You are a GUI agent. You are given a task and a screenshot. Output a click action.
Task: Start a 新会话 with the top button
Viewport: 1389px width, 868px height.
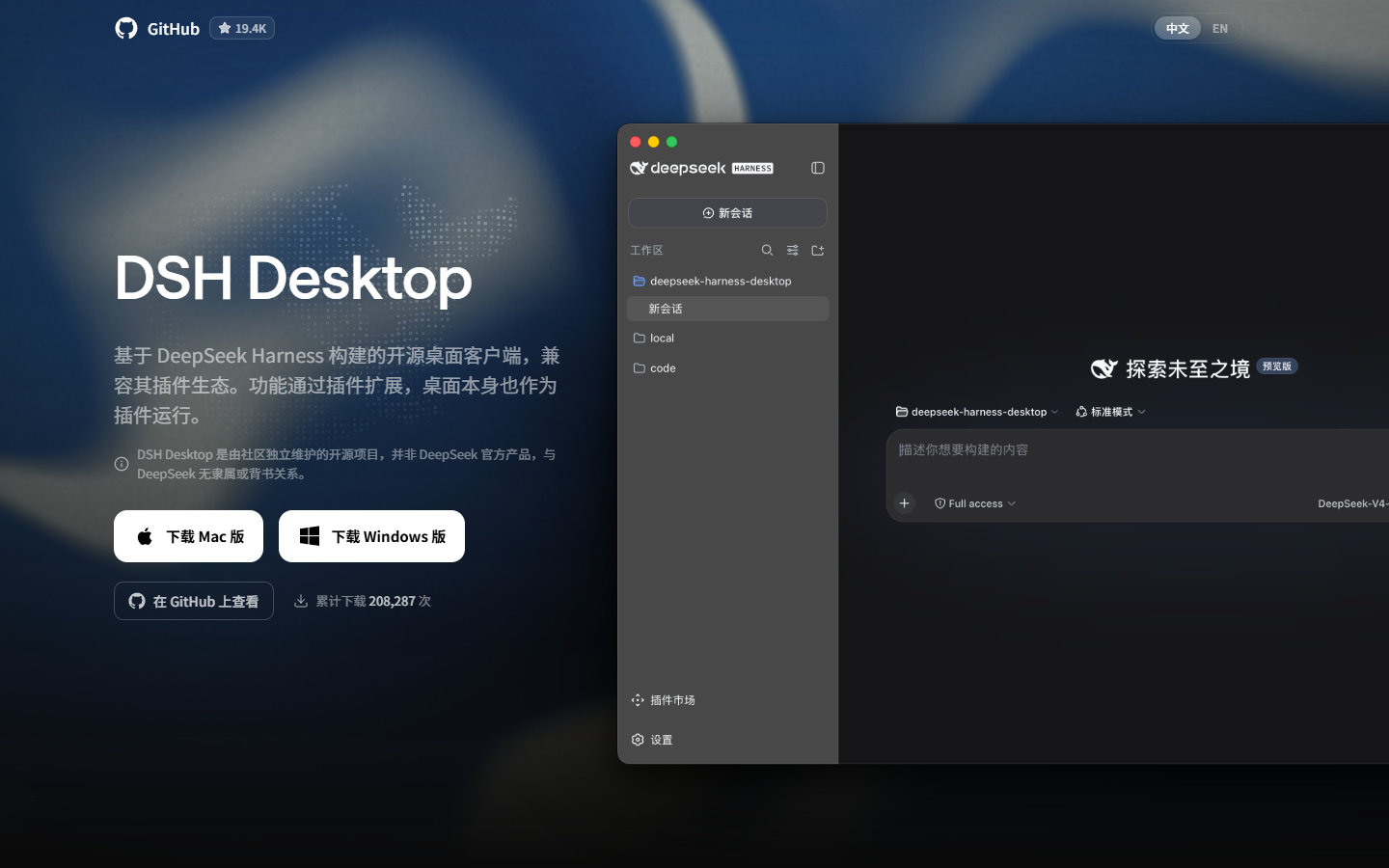pos(727,213)
